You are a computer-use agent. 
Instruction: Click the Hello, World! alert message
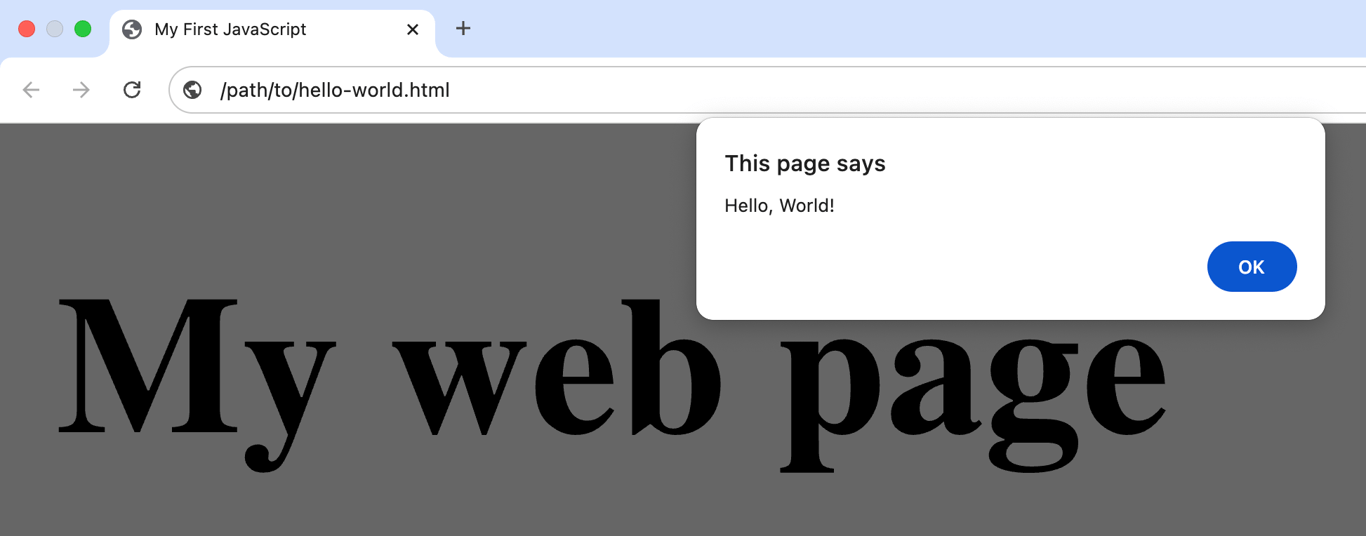coord(779,206)
